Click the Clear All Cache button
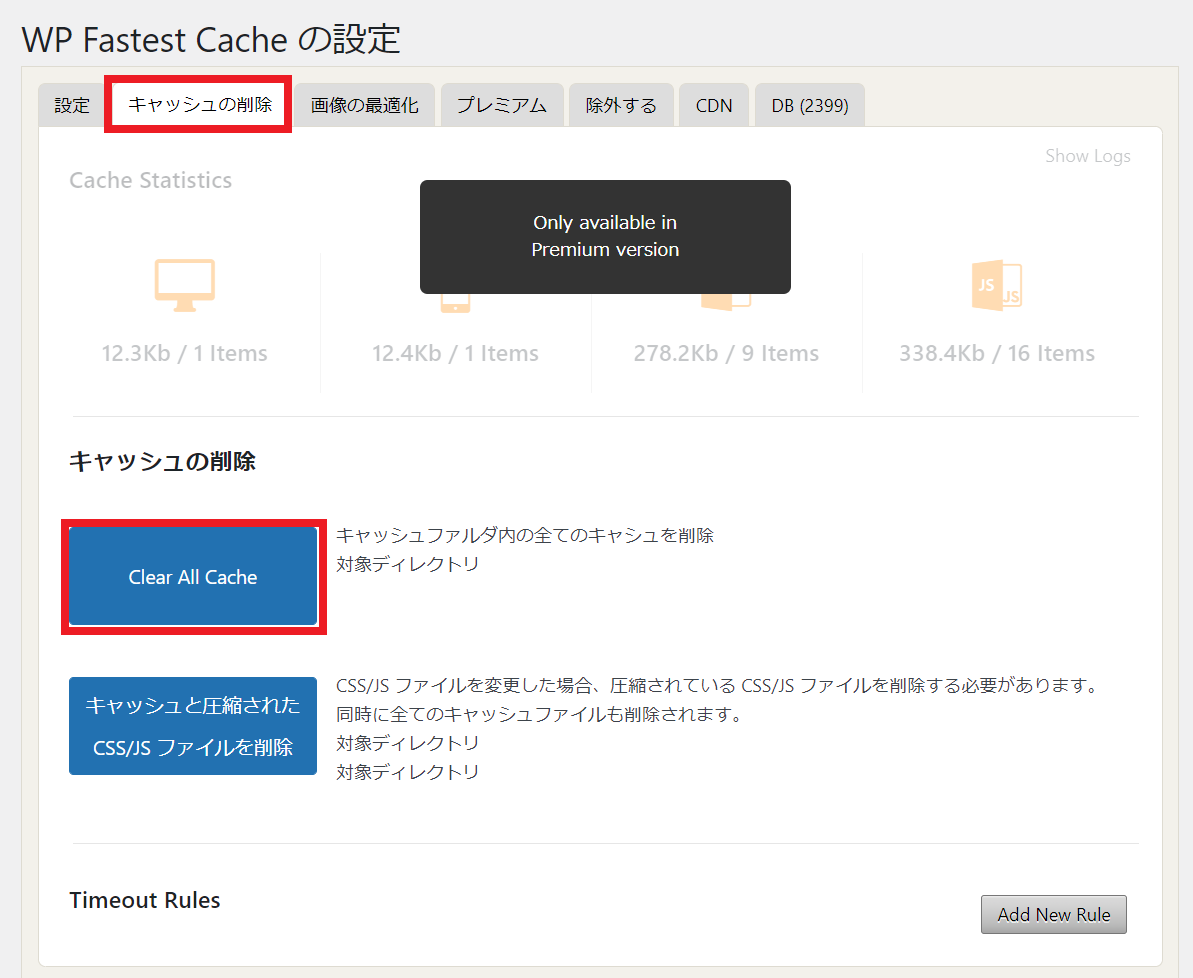This screenshot has width=1193, height=978. (193, 577)
